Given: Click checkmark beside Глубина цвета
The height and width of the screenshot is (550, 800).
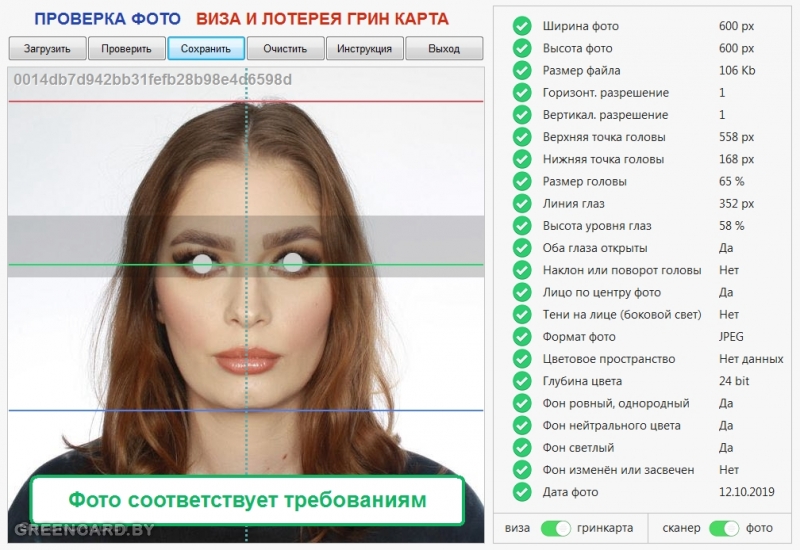Looking at the screenshot, I should tap(522, 381).
